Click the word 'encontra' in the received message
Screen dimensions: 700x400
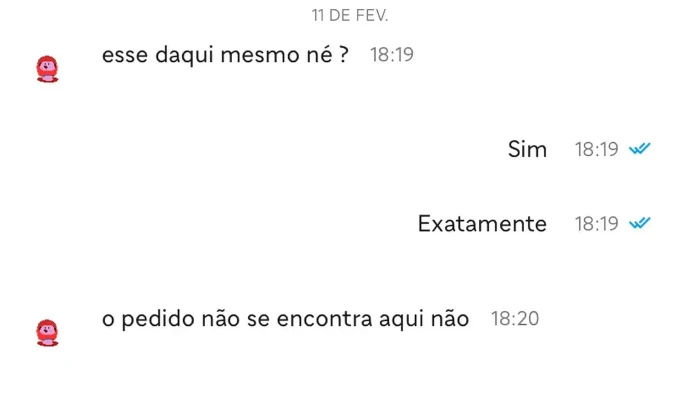(x=325, y=320)
